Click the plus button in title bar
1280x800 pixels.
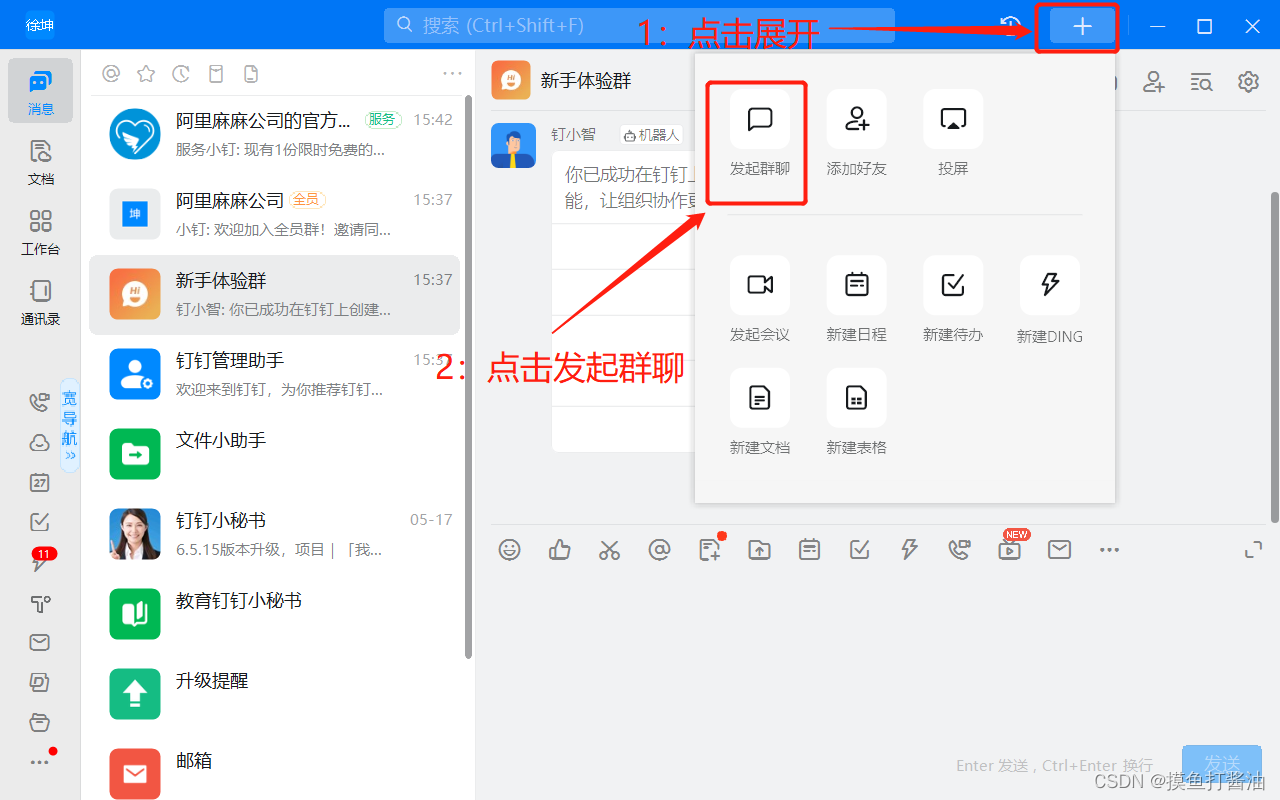1082,27
